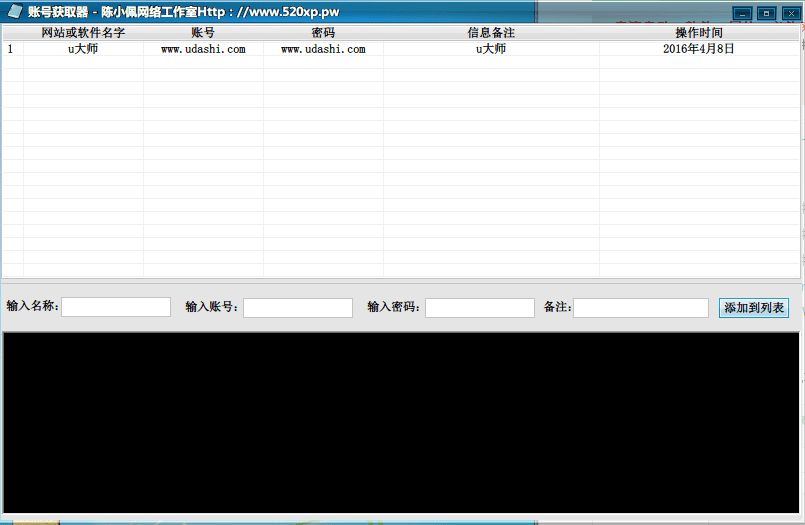Minimize the 账号获取器 window
Viewport: 805px width, 525px height.
[741, 13]
